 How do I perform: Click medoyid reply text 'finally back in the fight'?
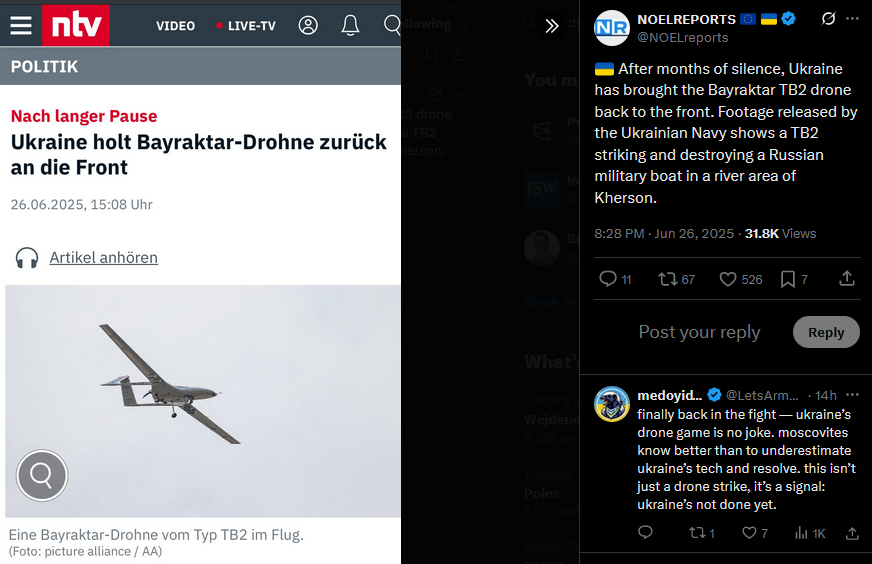point(746,459)
